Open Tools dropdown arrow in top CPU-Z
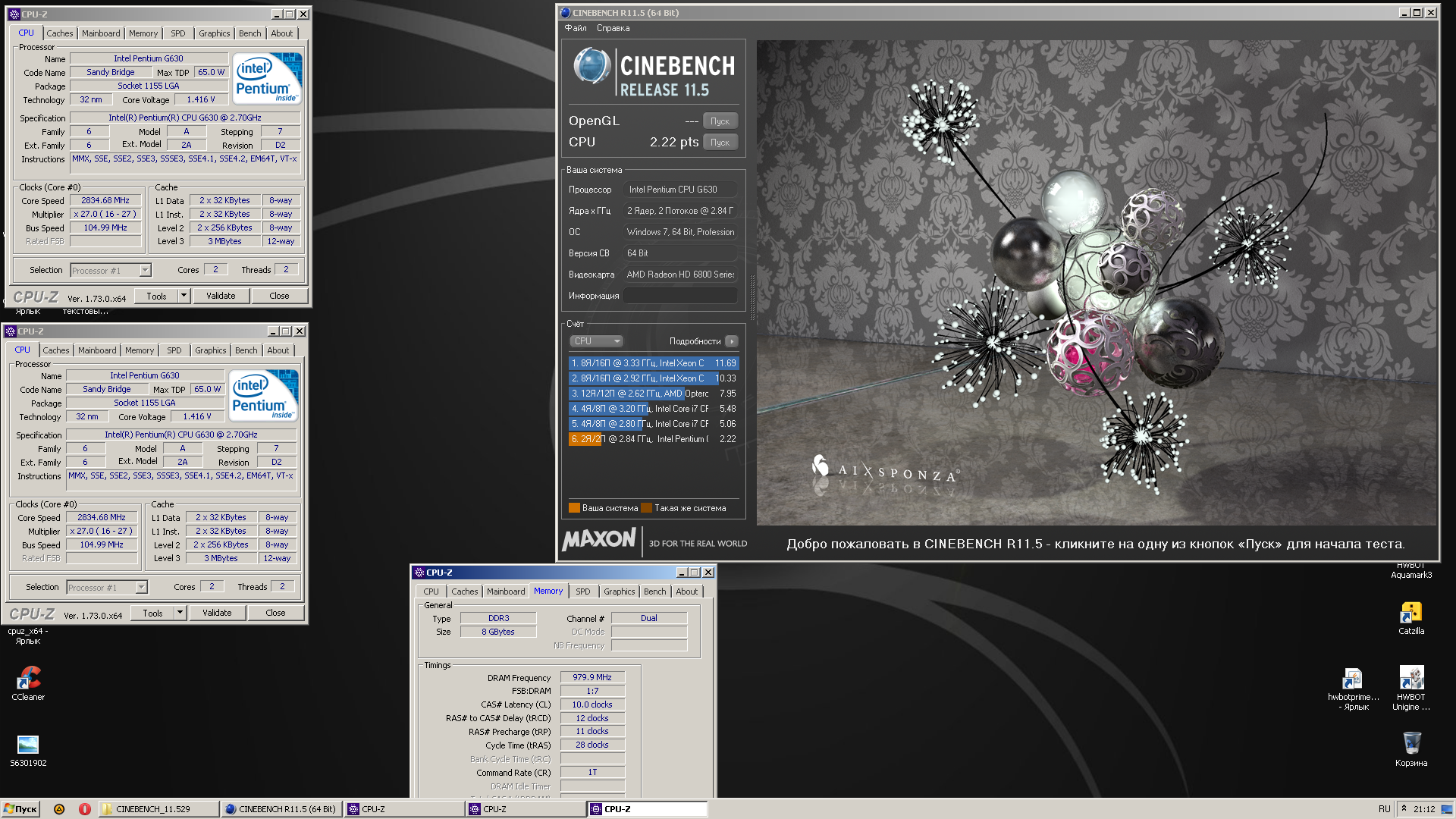The image size is (1456, 819). click(184, 296)
